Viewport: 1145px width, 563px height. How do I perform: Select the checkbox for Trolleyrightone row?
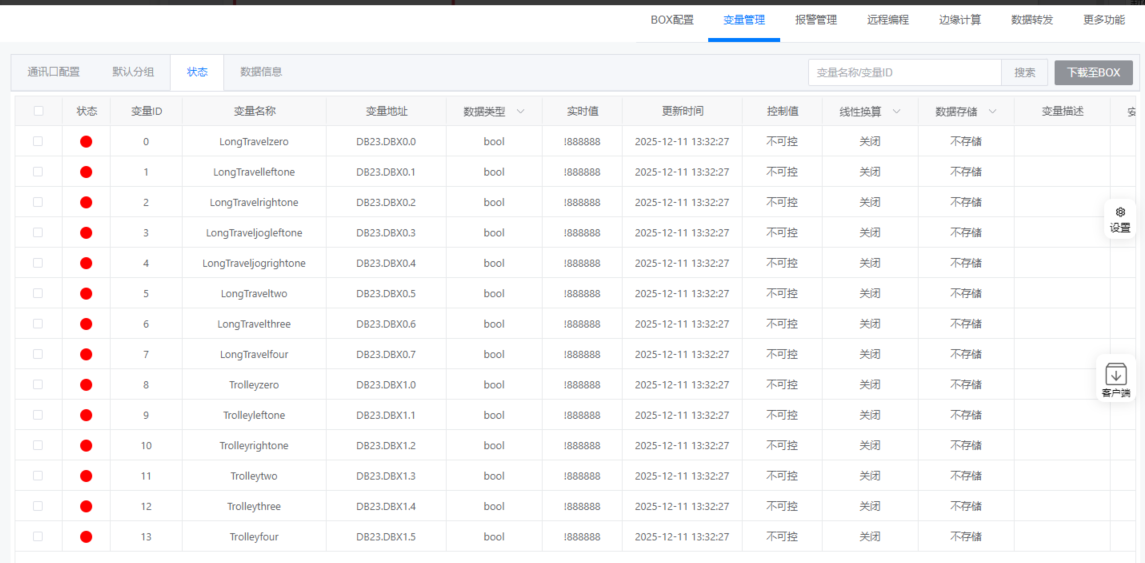point(38,446)
